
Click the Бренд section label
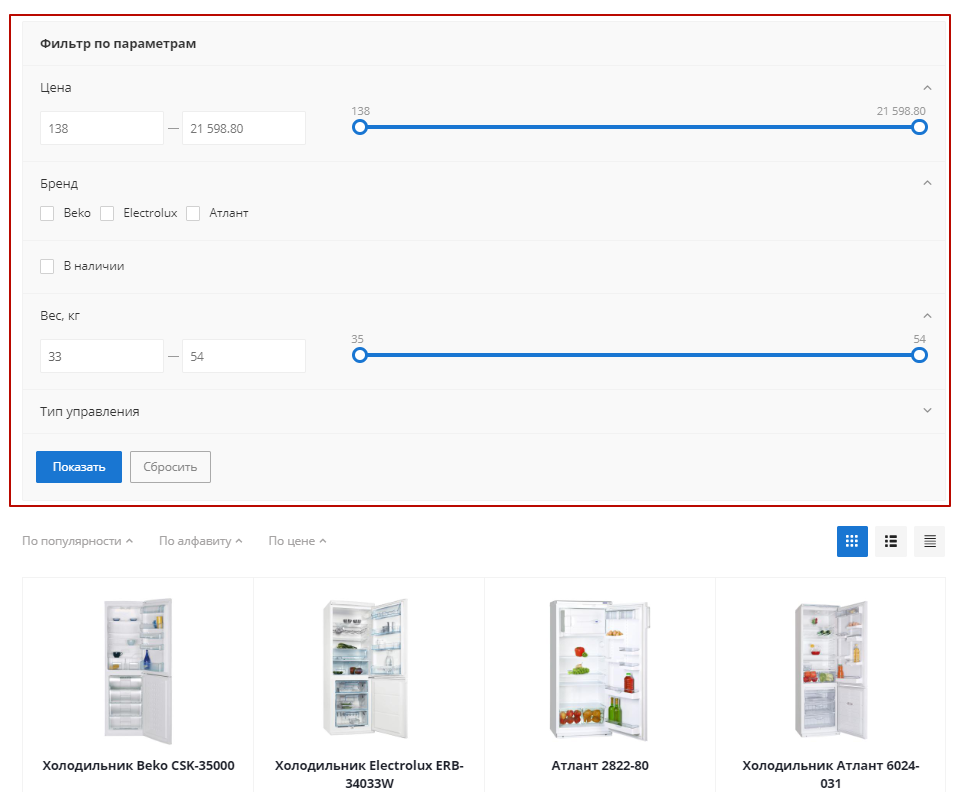click(x=59, y=184)
